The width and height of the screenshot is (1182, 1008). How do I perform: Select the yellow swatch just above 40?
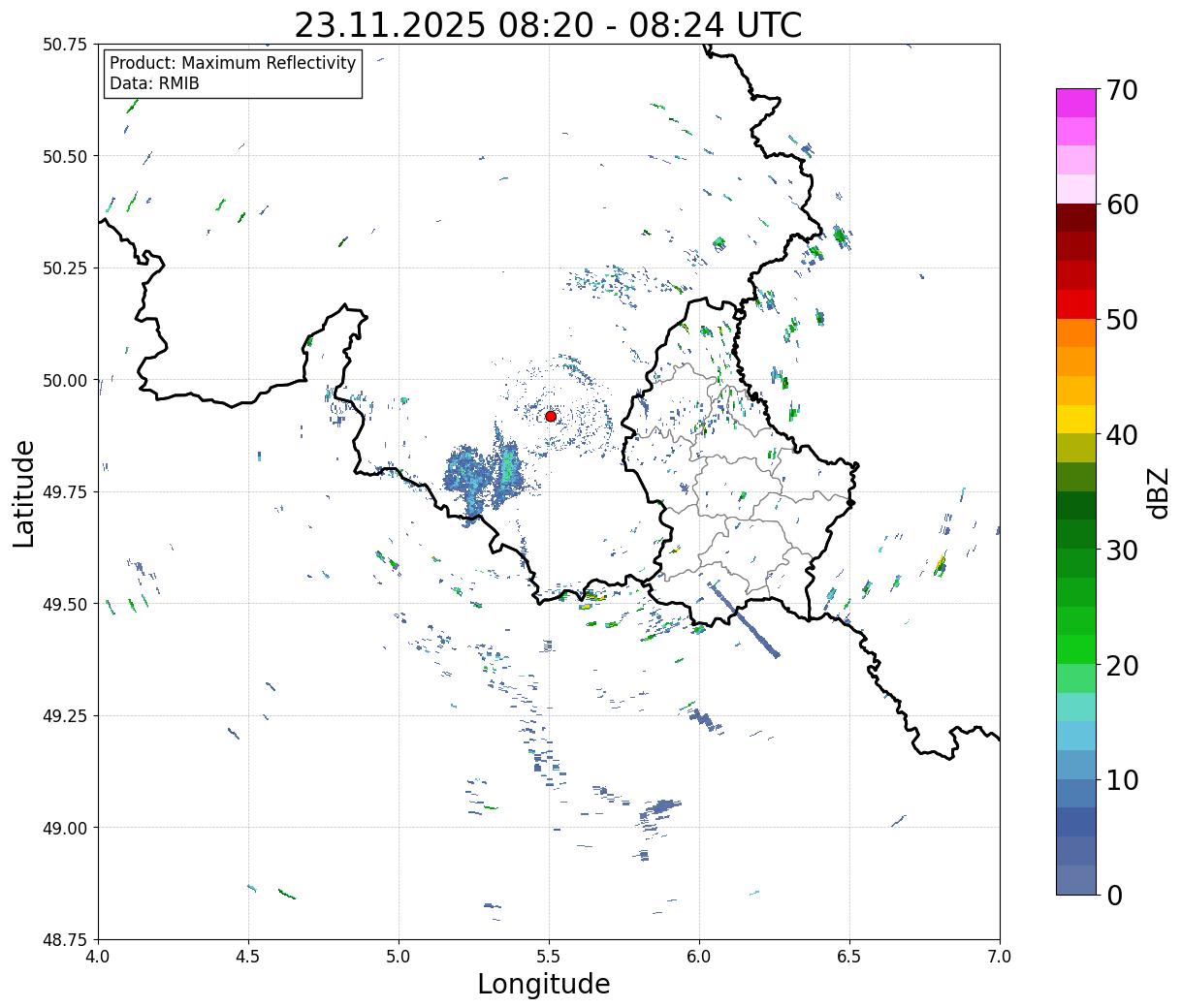[1075, 419]
